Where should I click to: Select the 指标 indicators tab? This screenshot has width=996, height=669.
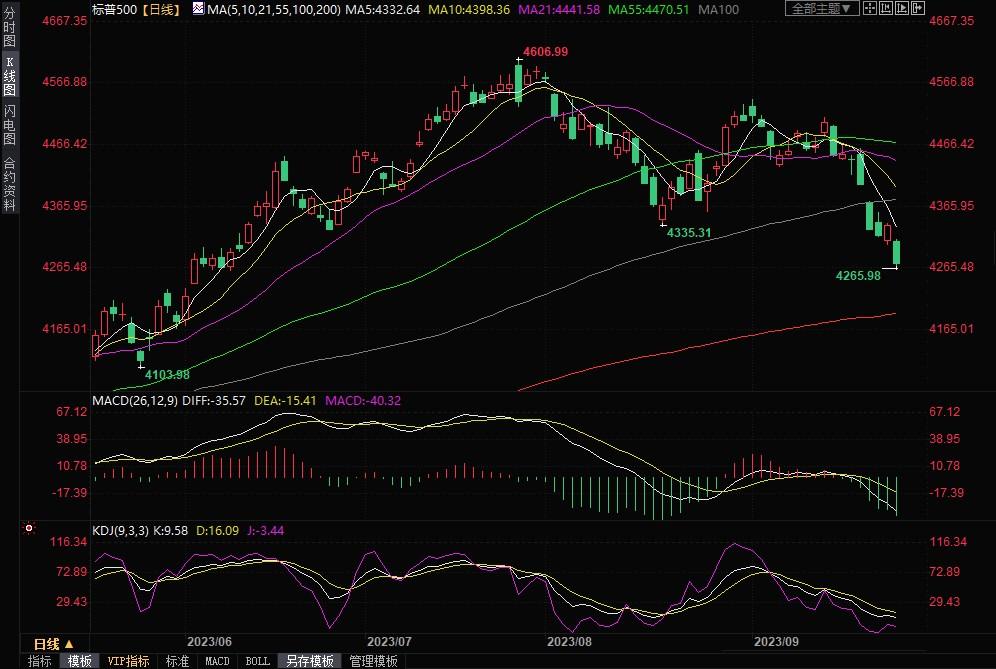point(39,661)
